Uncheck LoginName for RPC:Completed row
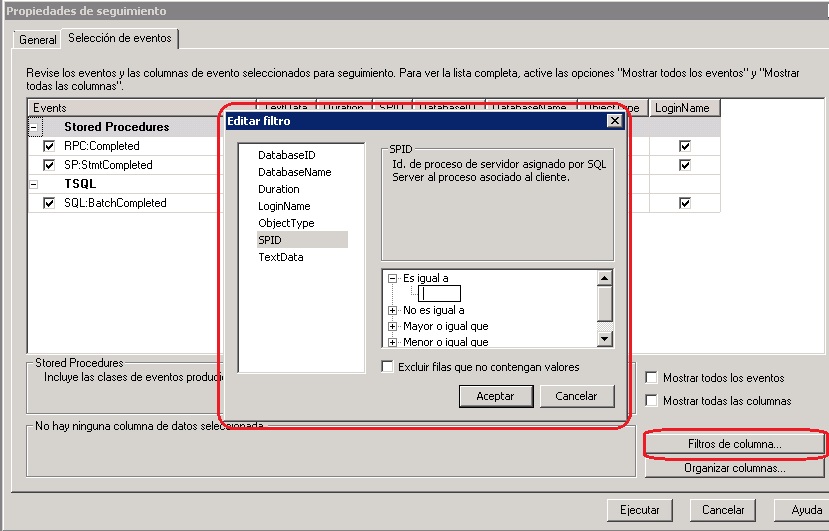This screenshot has height=531, width=829. [685, 146]
